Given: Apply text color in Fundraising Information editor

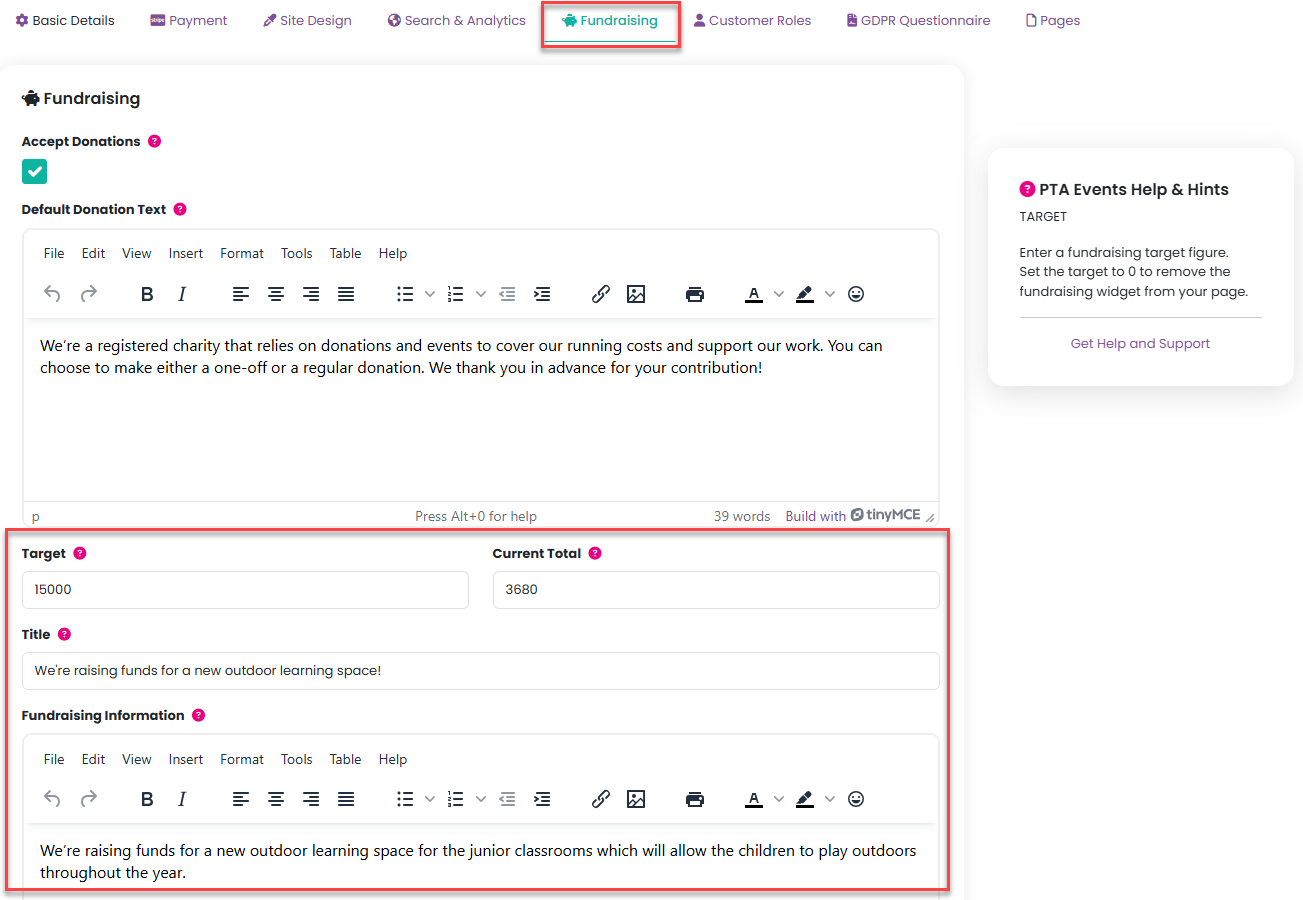Looking at the screenshot, I should click(754, 799).
